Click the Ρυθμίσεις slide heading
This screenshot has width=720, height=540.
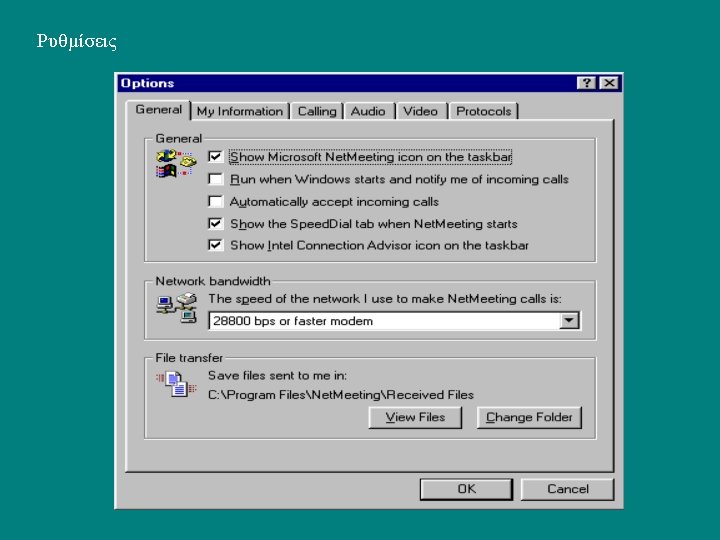pos(76,41)
